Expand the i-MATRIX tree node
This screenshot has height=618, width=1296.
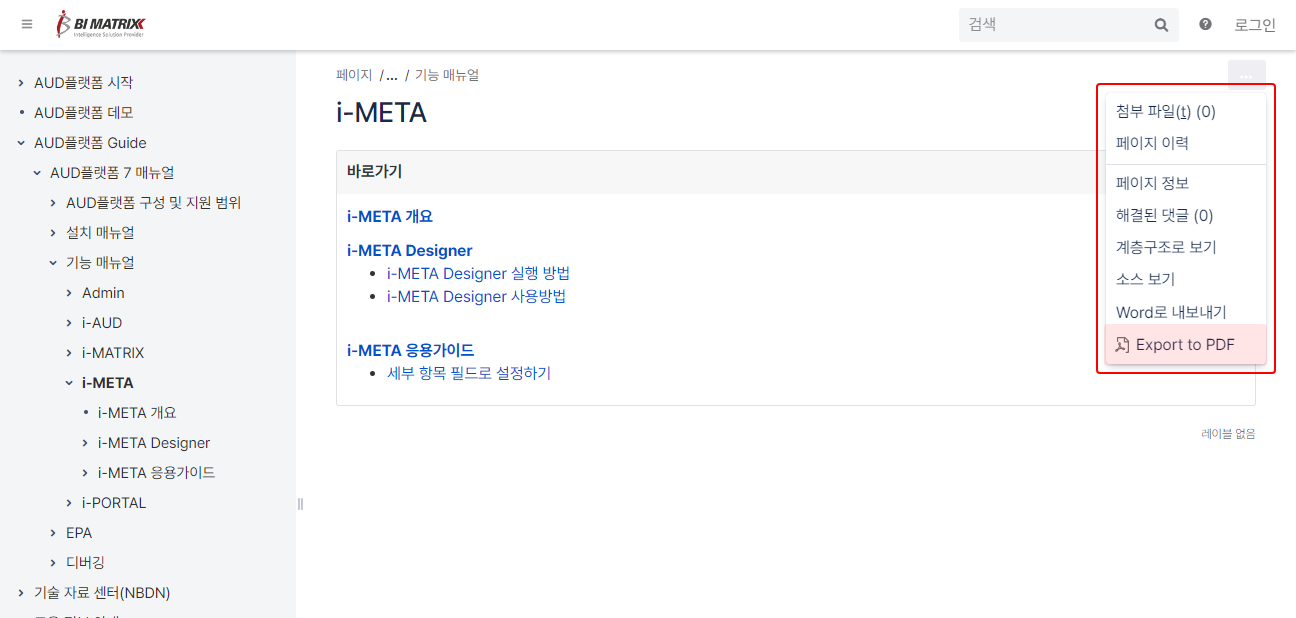pyautogui.click(x=69, y=353)
